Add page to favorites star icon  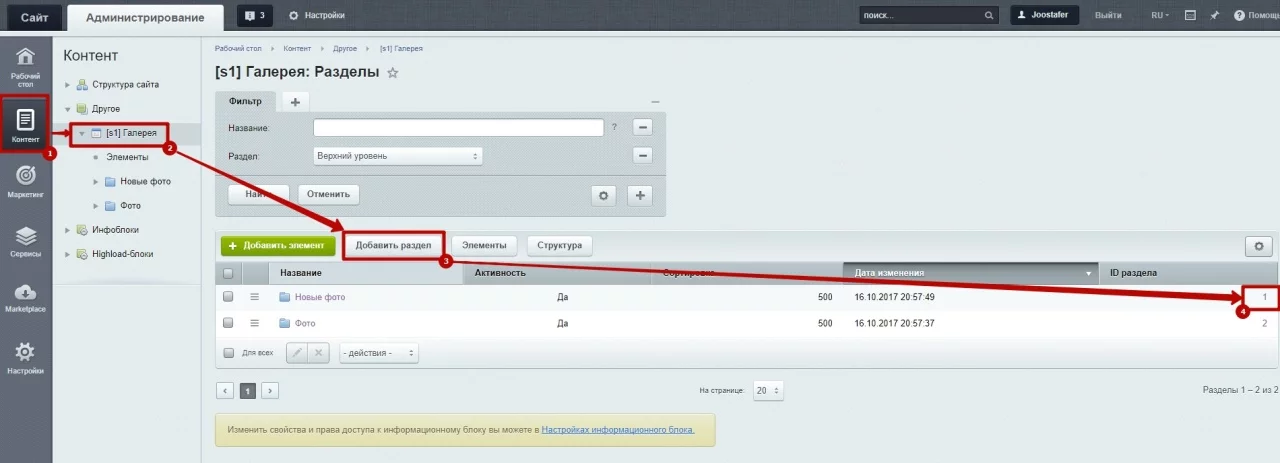[x=393, y=73]
